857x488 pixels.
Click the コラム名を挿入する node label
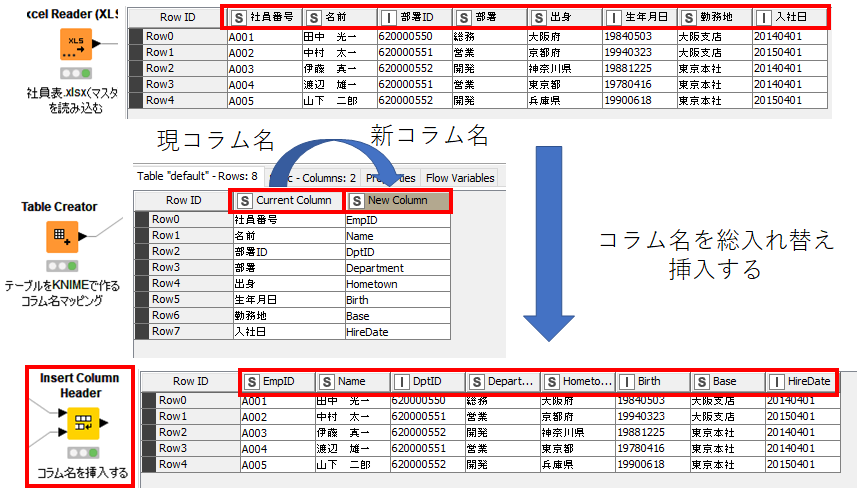[x=83, y=473]
